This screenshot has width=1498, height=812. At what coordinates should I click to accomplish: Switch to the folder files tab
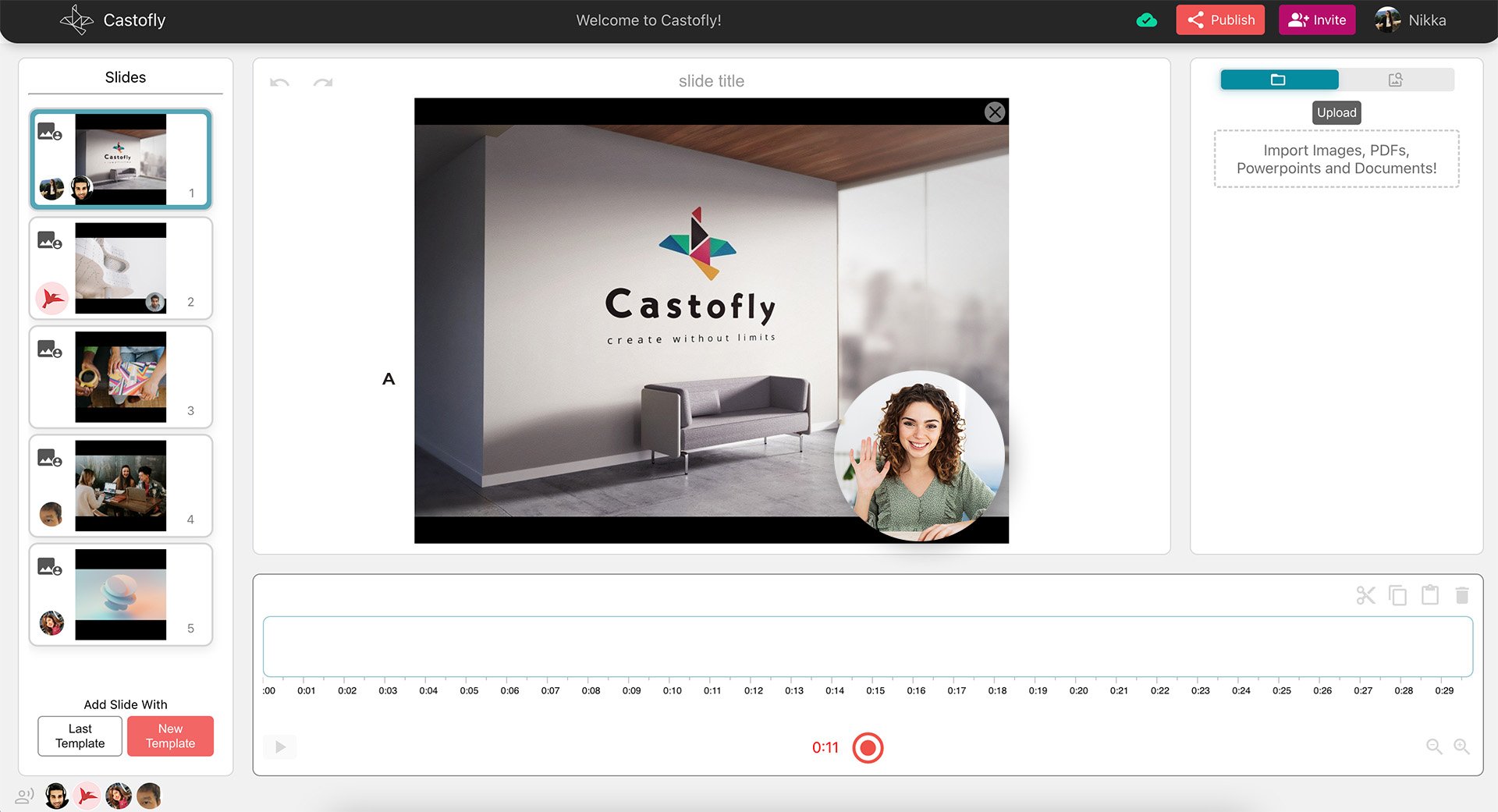(x=1279, y=80)
